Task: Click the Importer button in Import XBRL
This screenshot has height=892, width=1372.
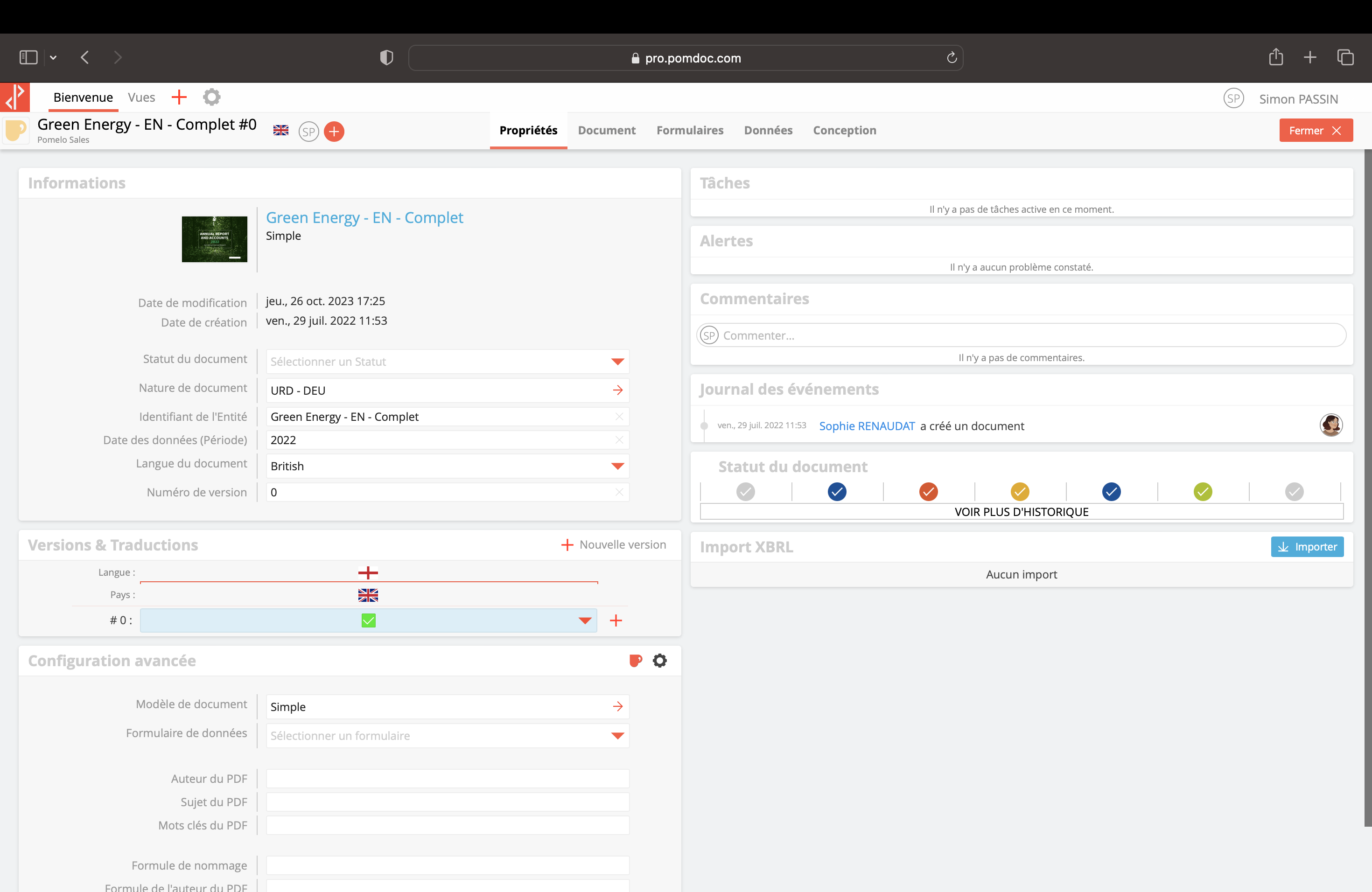Action: click(1307, 547)
